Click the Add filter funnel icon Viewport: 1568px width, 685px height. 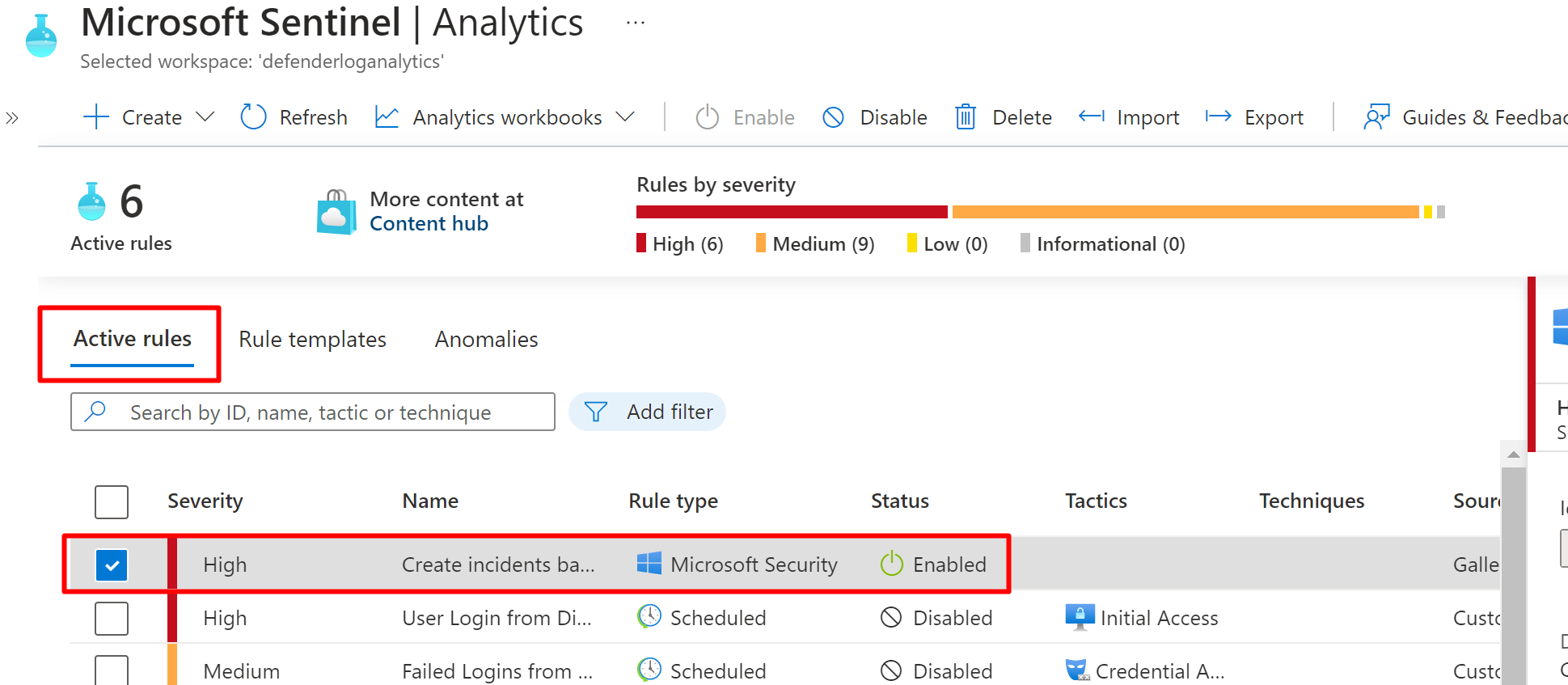tap(596, 412)
